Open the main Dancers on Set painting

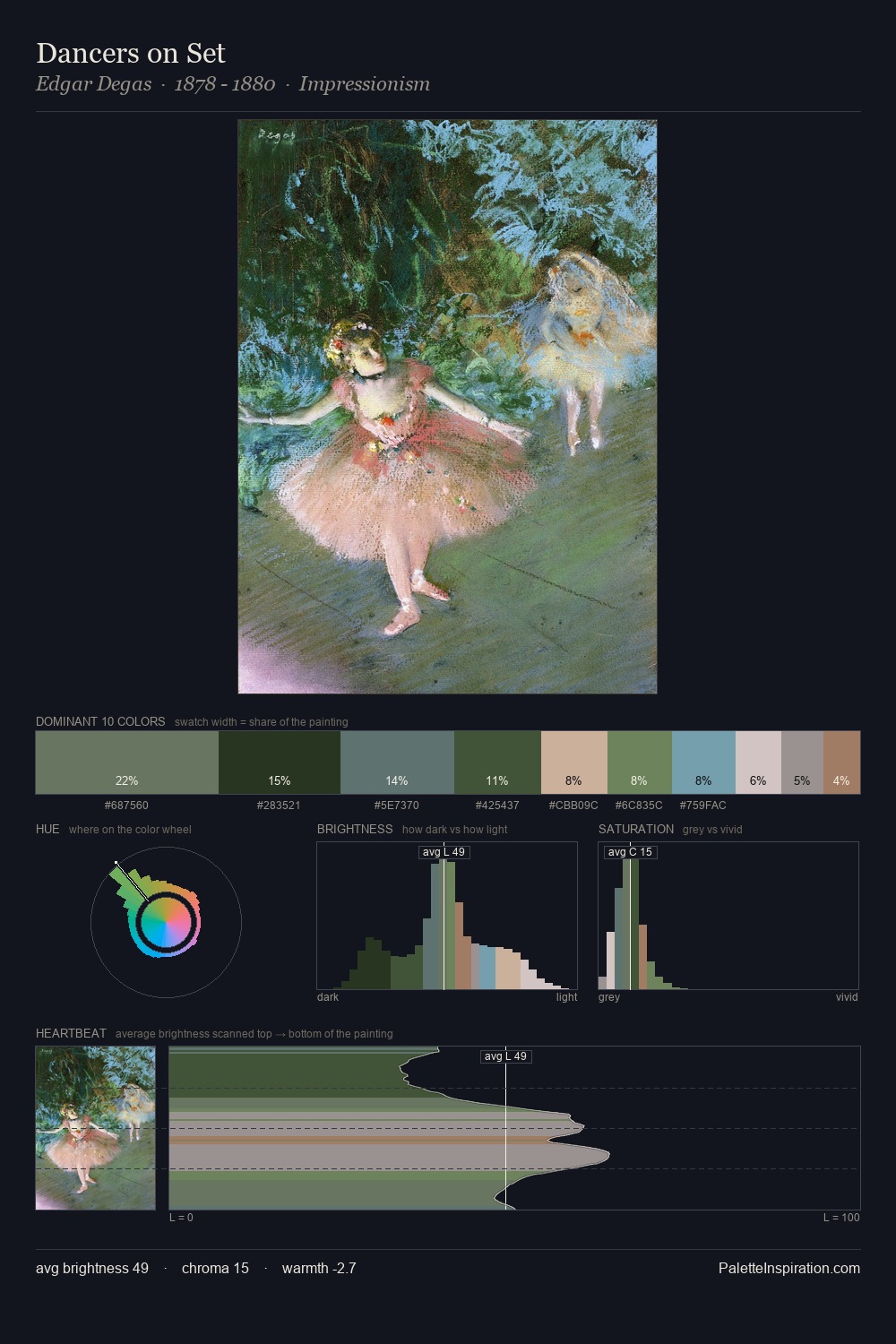[x=447, y=407]
